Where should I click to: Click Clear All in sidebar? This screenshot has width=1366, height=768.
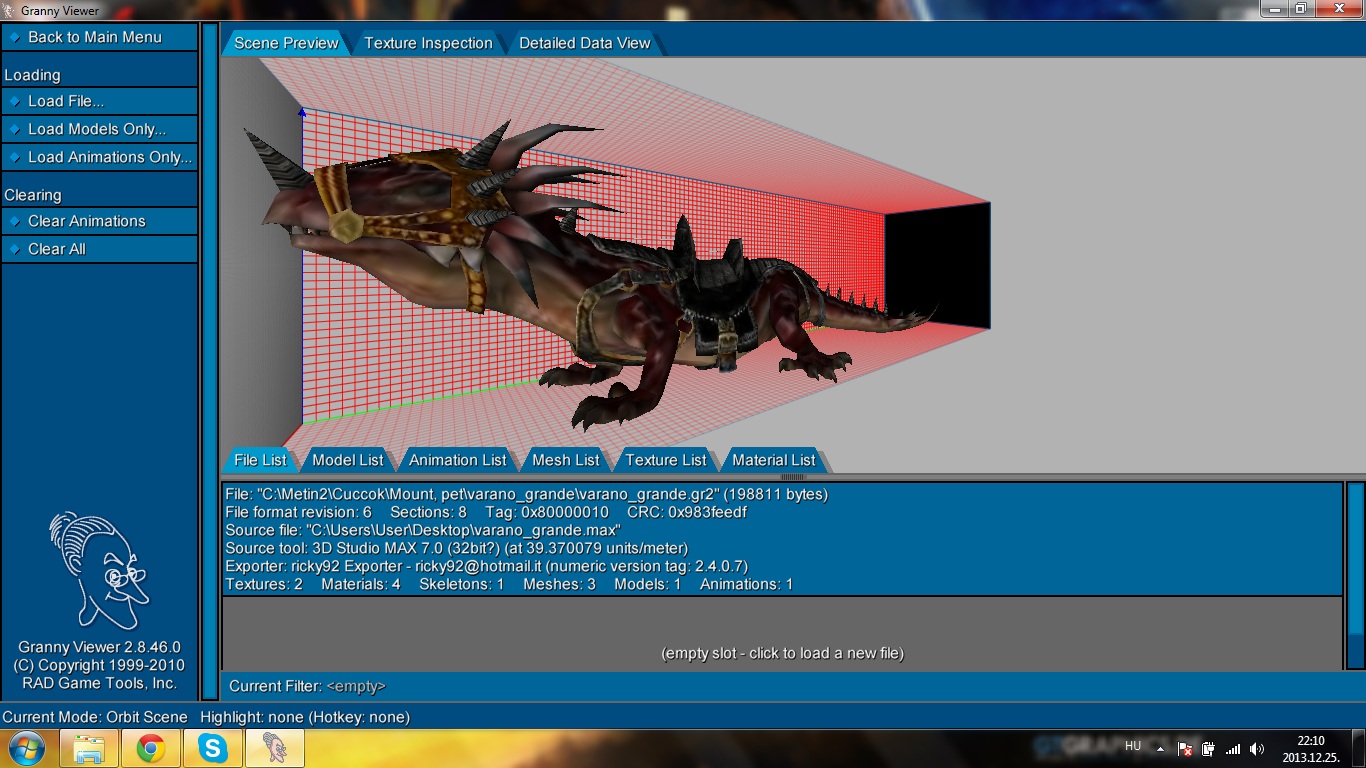100,249
